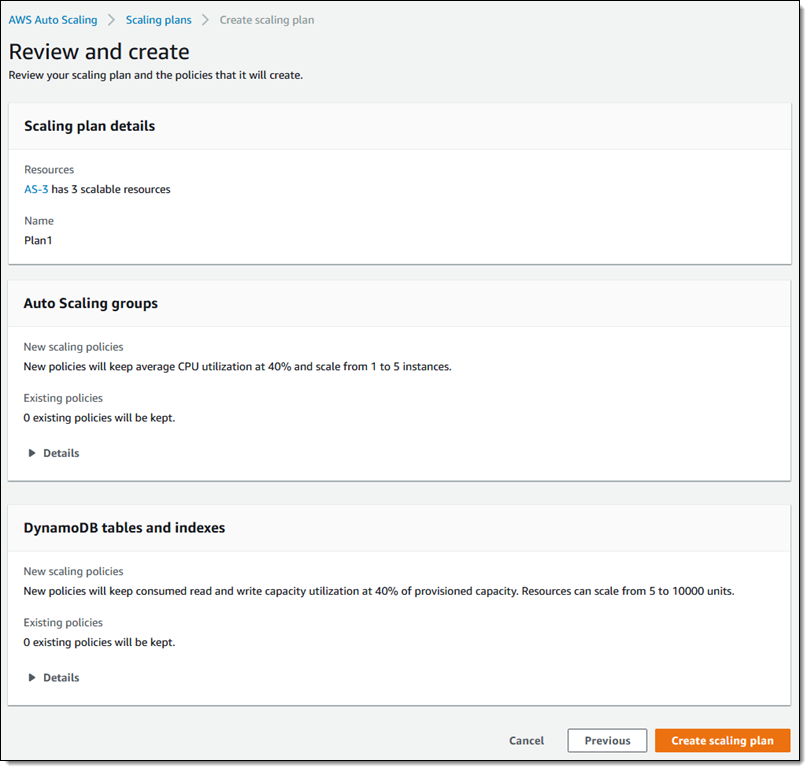Expand Details under Auto Scaling groups
This screenshot has height=771, width=810.
tap(54, 453)
